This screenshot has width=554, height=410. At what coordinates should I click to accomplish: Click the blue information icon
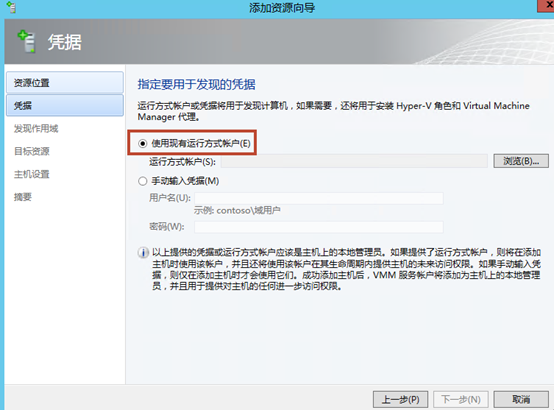point(143,253)
